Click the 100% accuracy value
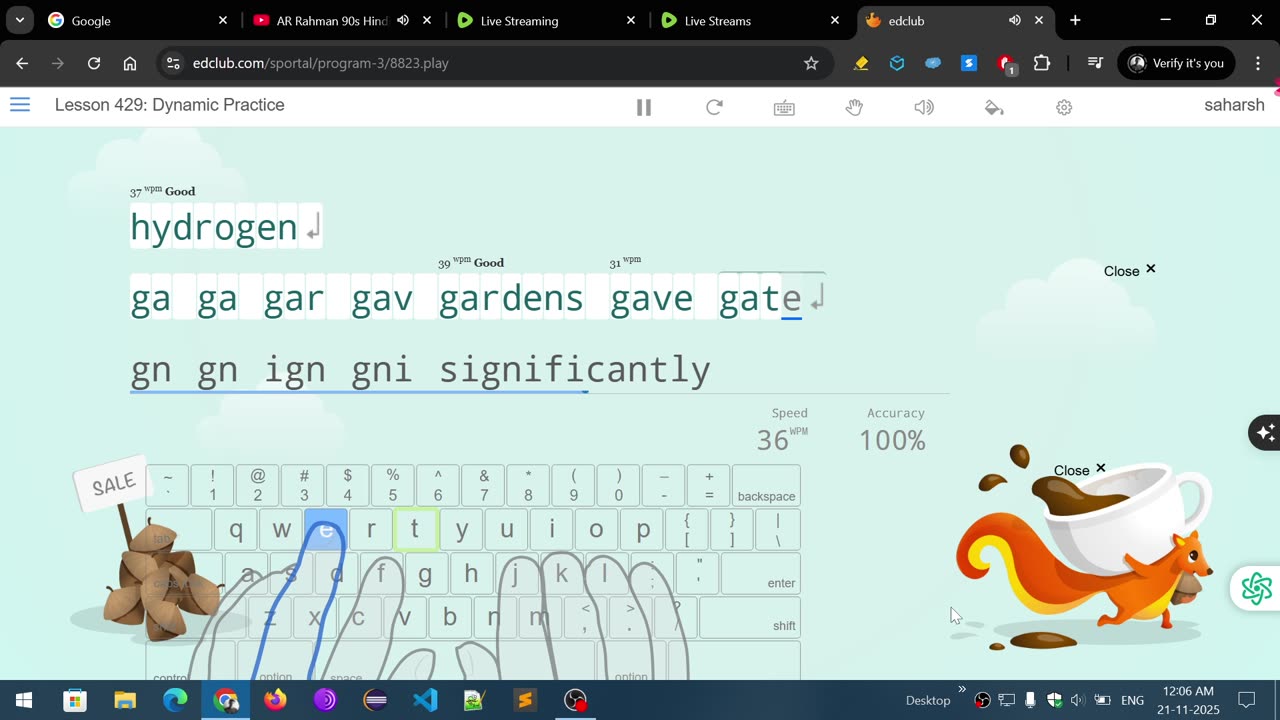 click(892, 440)
